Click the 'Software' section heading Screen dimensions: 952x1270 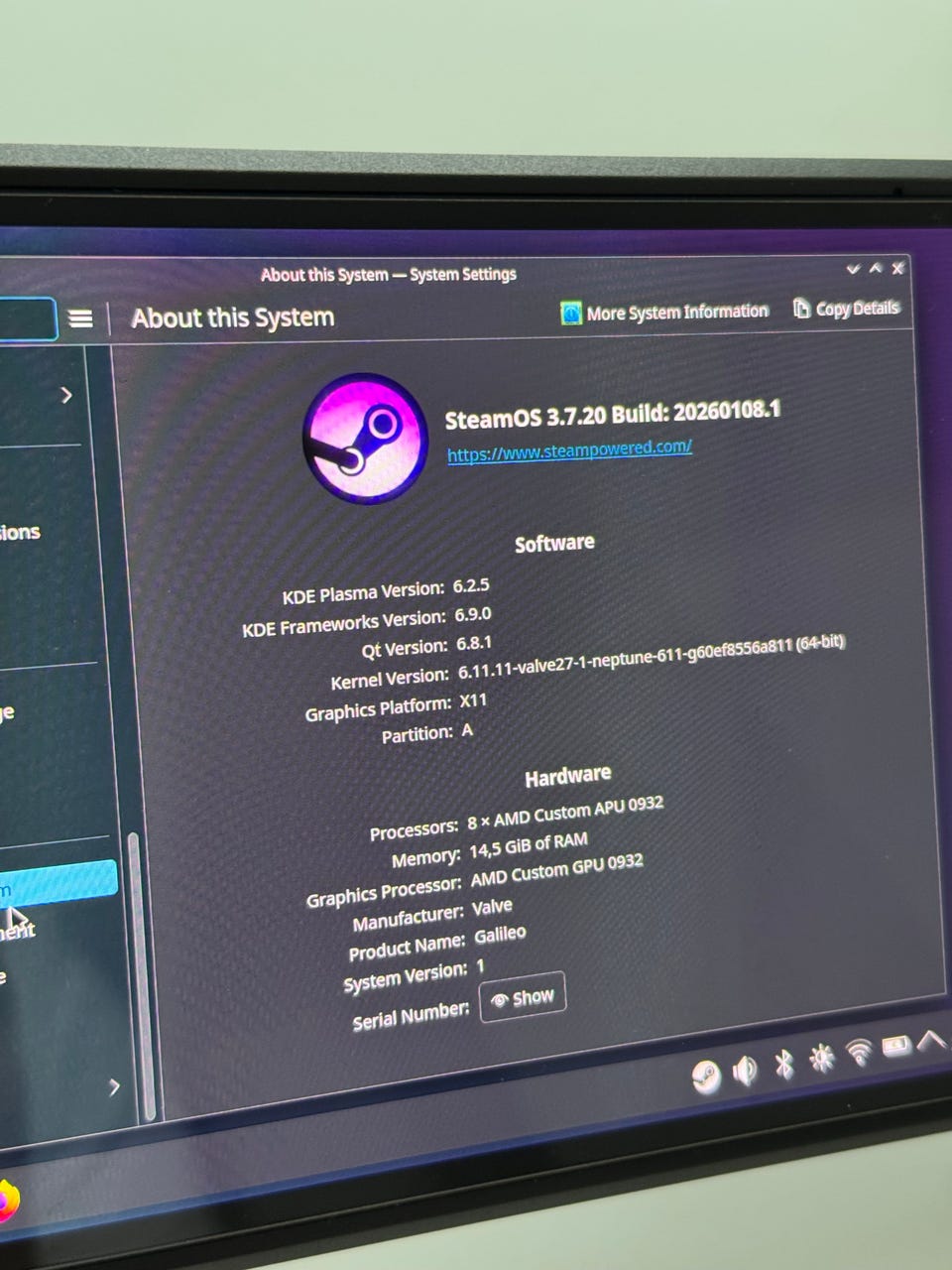554,543
